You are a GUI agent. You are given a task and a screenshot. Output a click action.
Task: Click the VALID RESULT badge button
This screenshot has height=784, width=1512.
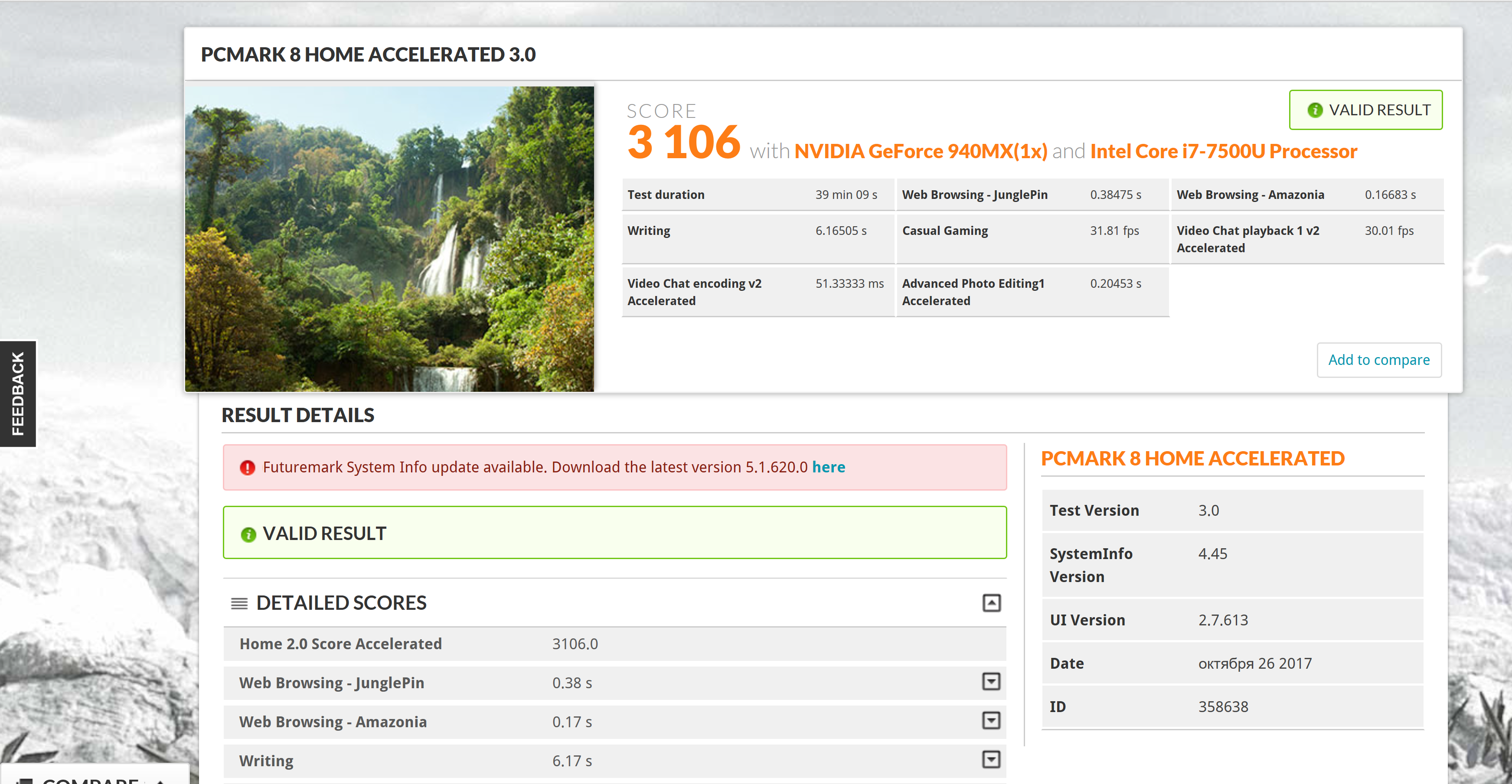coord(1365,110)
